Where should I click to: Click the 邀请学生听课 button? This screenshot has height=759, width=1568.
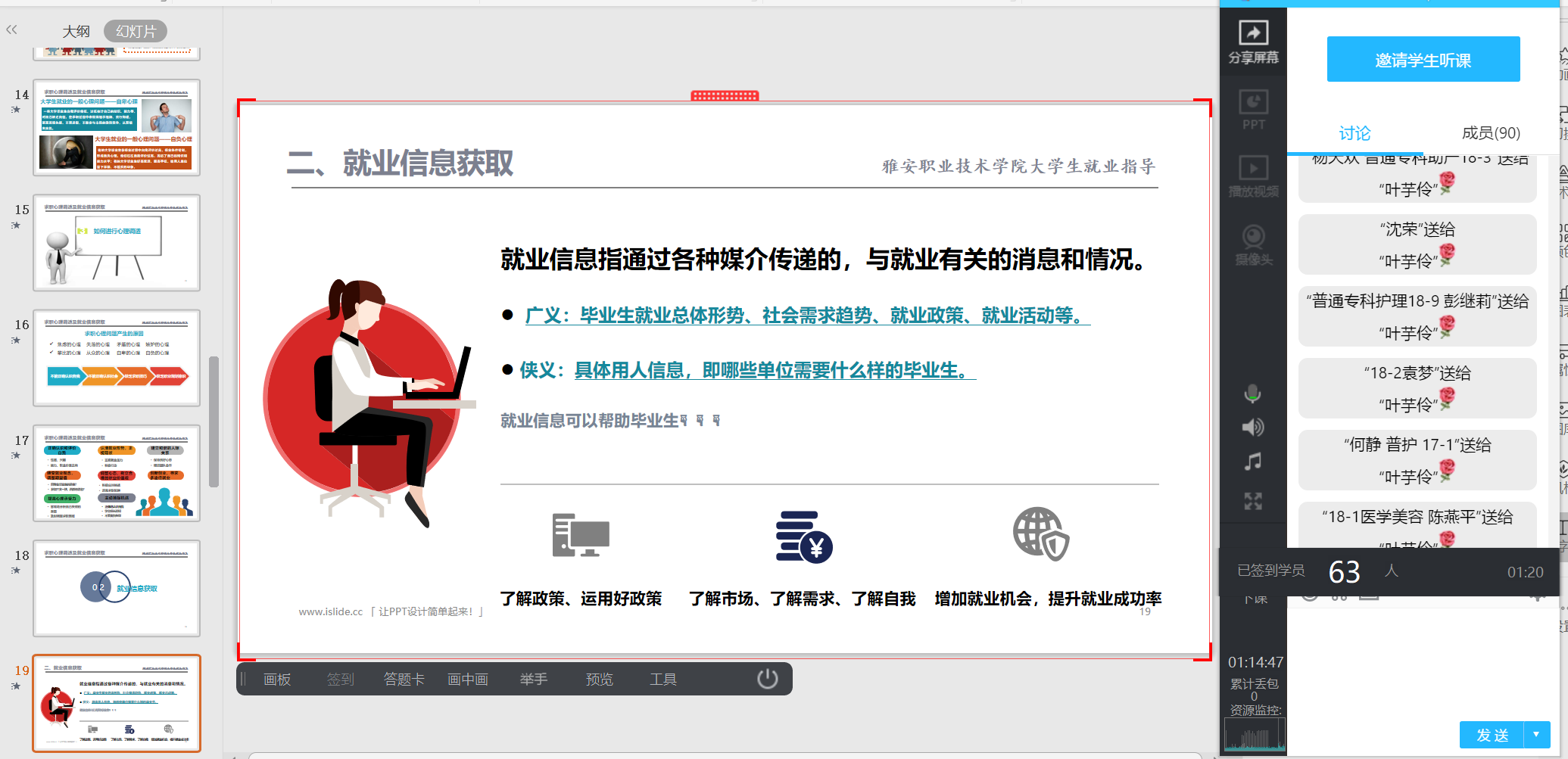(1423, 60)
